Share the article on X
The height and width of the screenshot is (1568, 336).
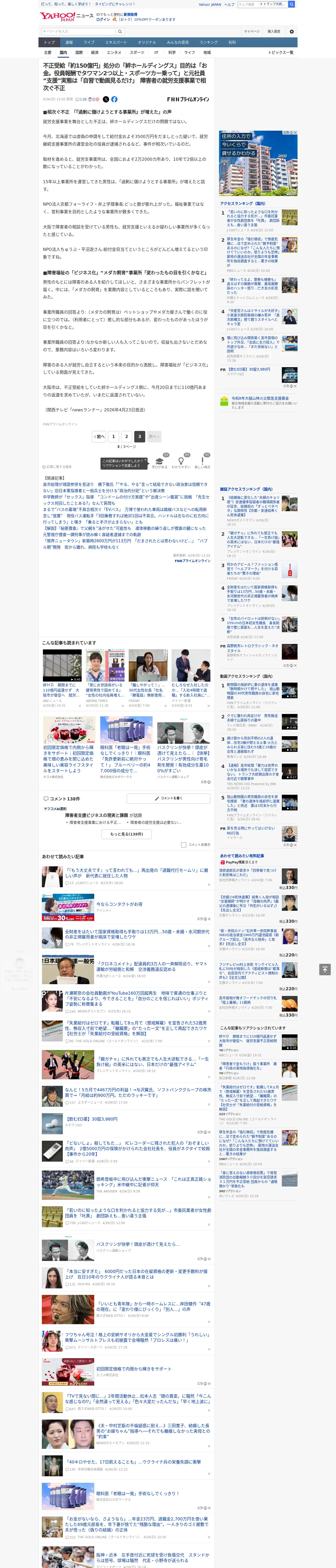tap(106, 99)
